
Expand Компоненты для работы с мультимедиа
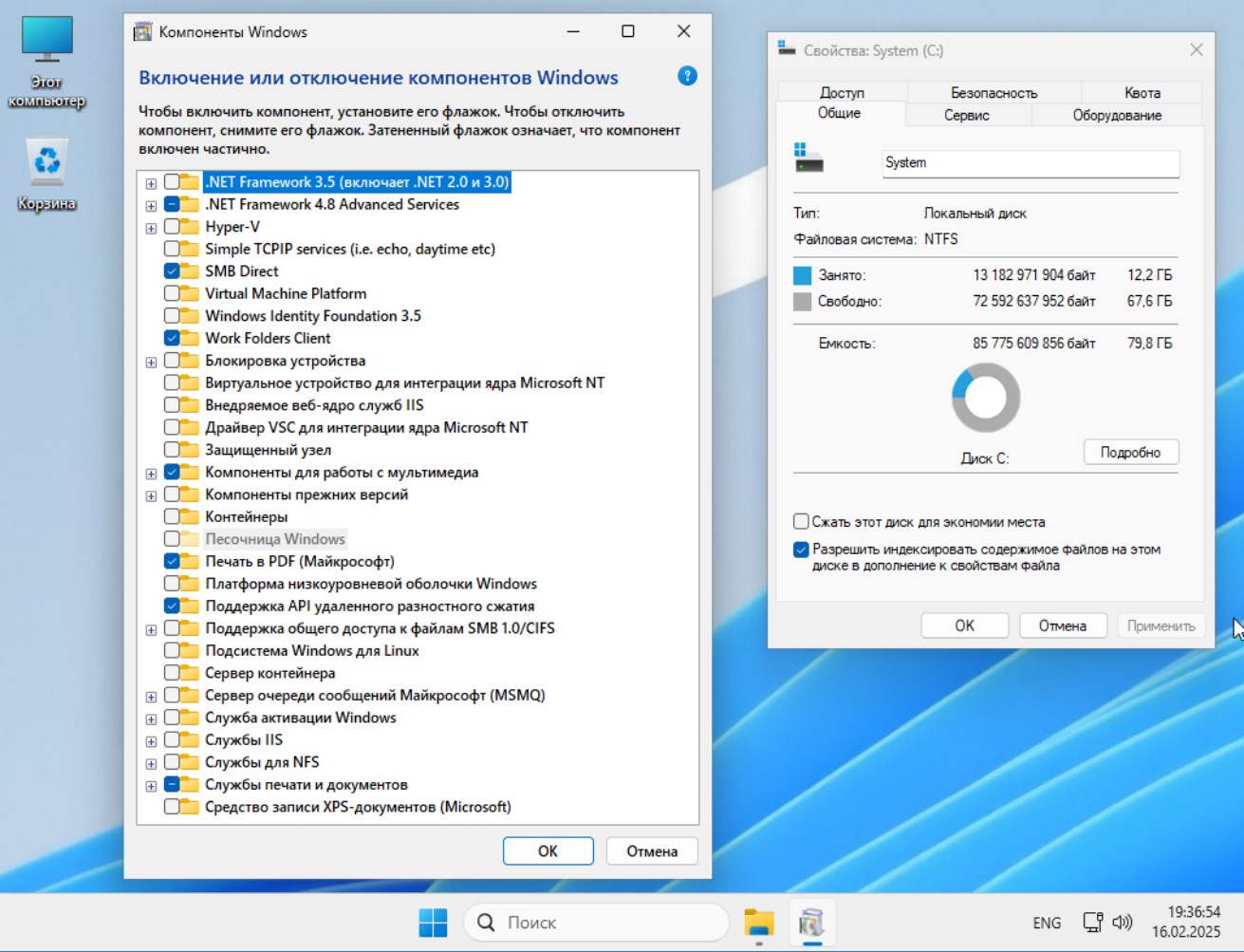pyautogui.click(x=151, y=474)
